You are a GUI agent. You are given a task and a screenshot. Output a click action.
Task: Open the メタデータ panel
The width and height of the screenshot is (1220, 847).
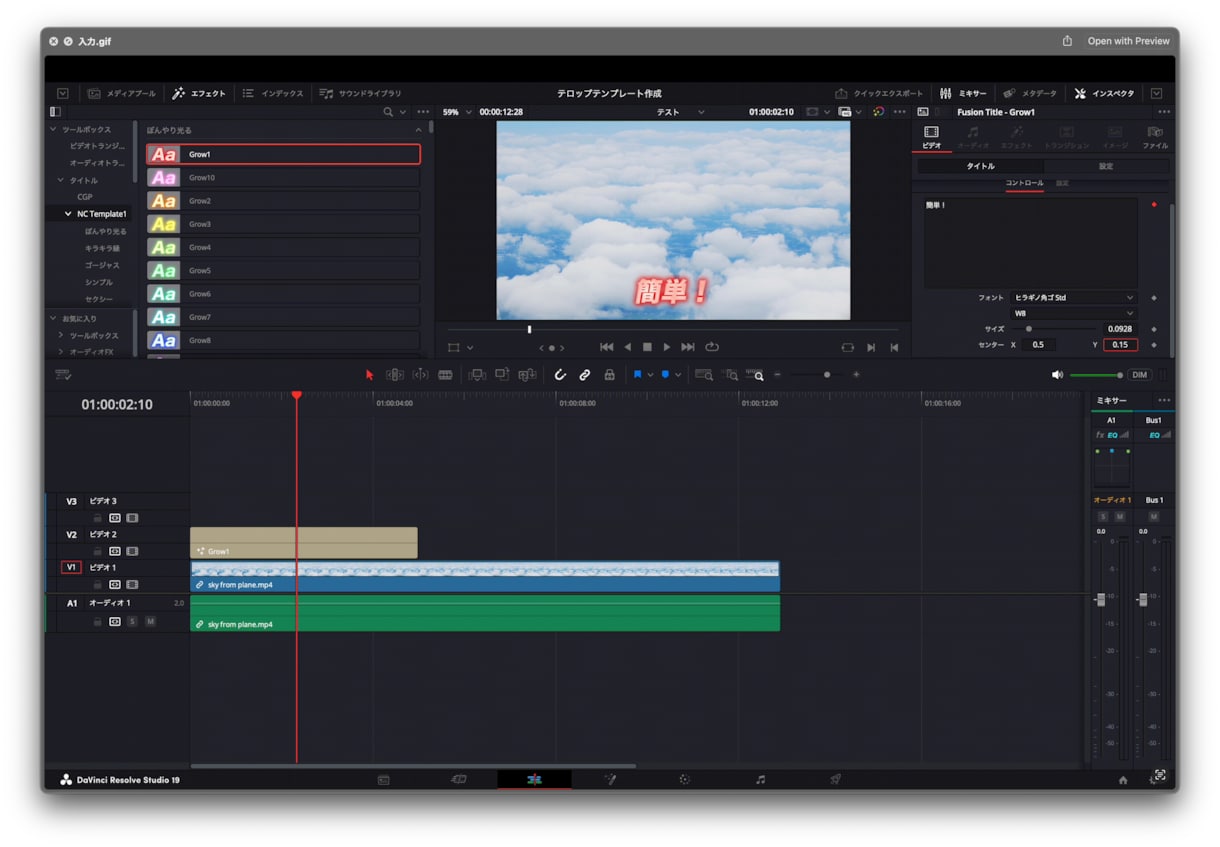1029,93
